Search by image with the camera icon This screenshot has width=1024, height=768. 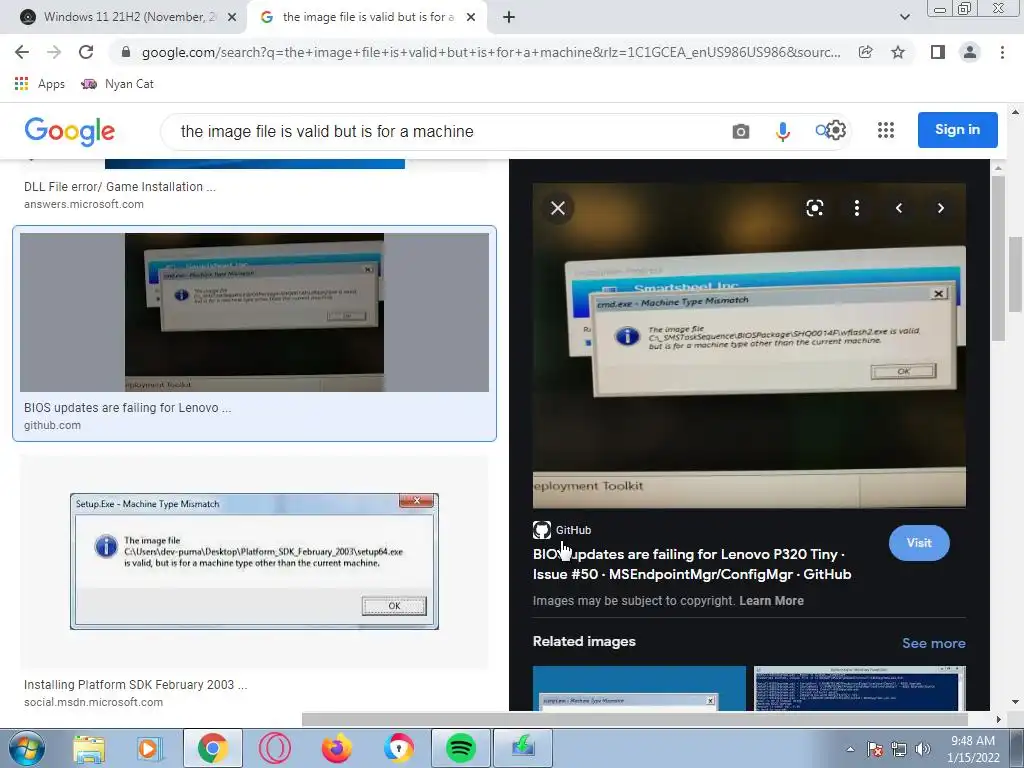tap(741, 131)
